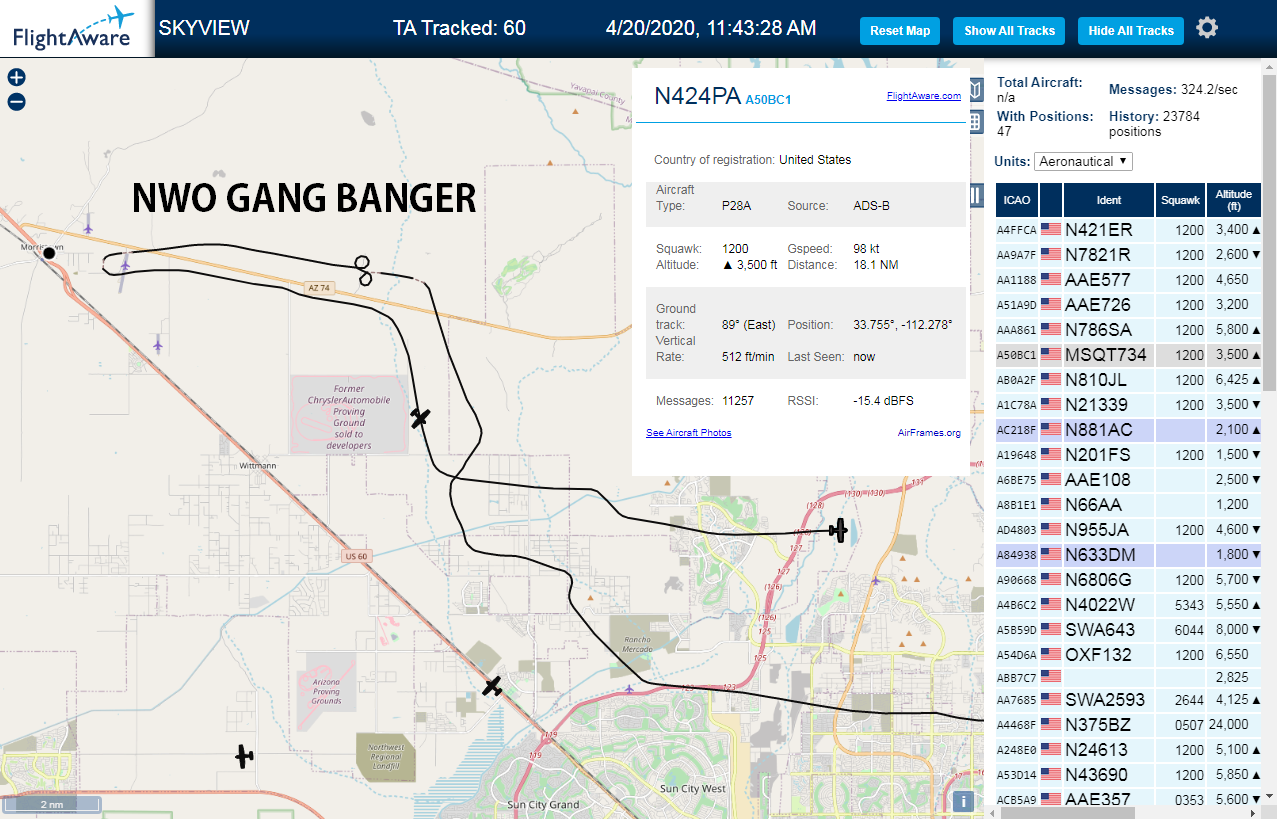
Task: Select the OXF132 aircraft row
Action: [1128, 654]
